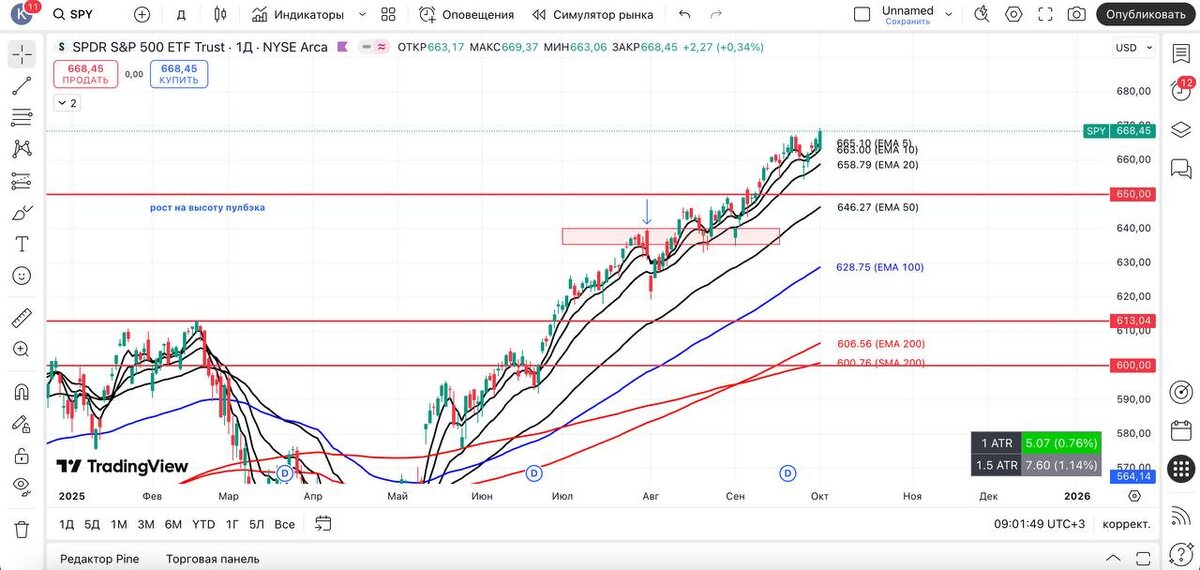Open chart layout selector square icon
This screenshot has width=1200, height=570.
[862, 14]
